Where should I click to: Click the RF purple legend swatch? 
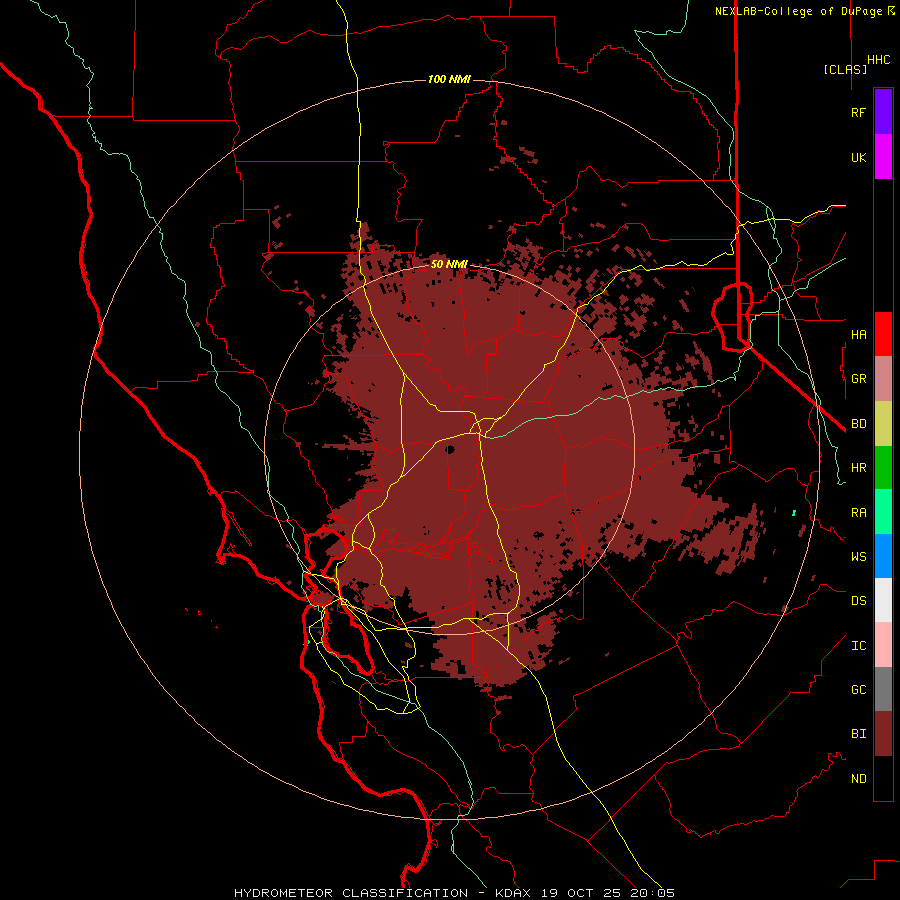click(883, 112)
